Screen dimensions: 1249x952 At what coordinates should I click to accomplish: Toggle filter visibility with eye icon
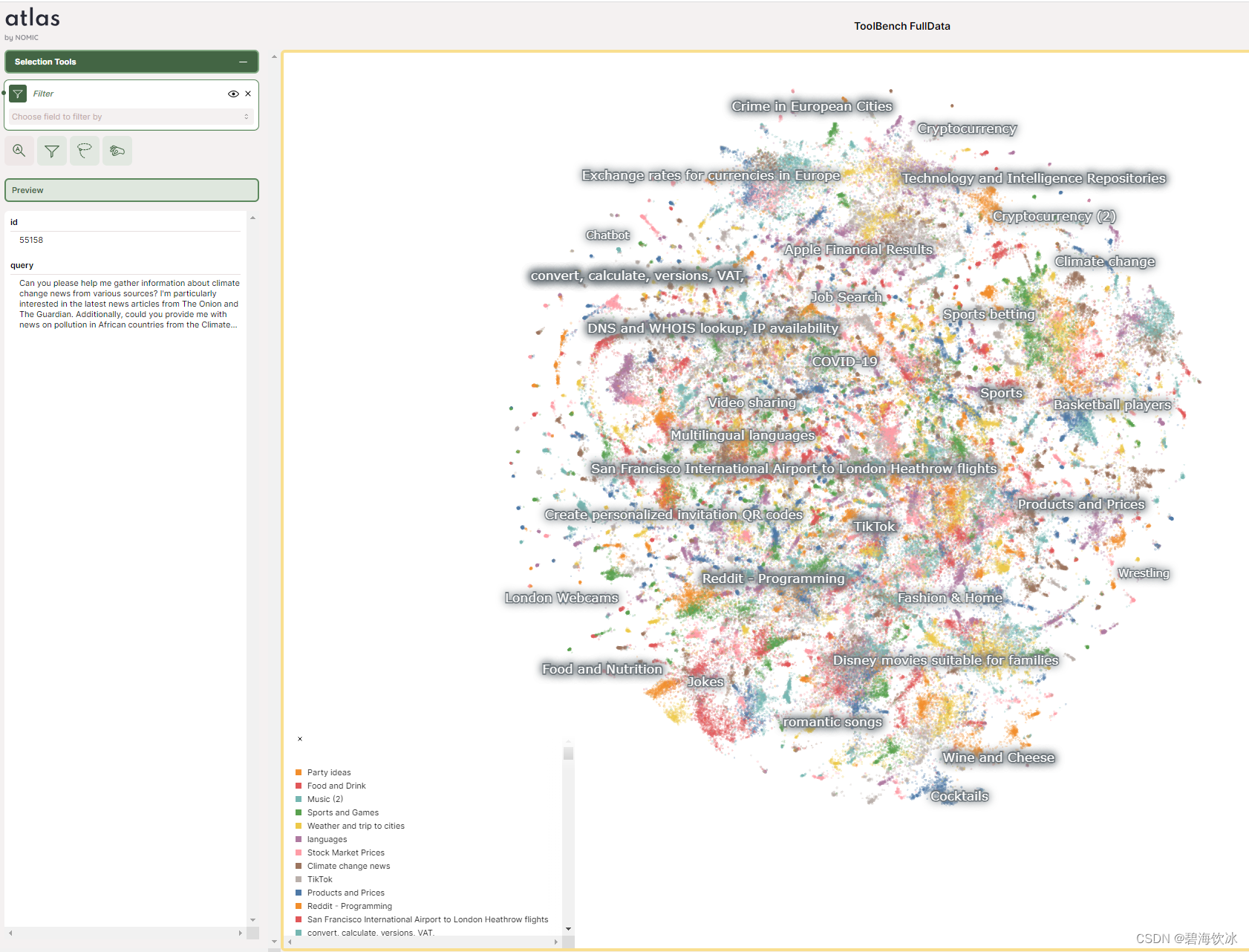pyautogui.click(x=233, y=94)
